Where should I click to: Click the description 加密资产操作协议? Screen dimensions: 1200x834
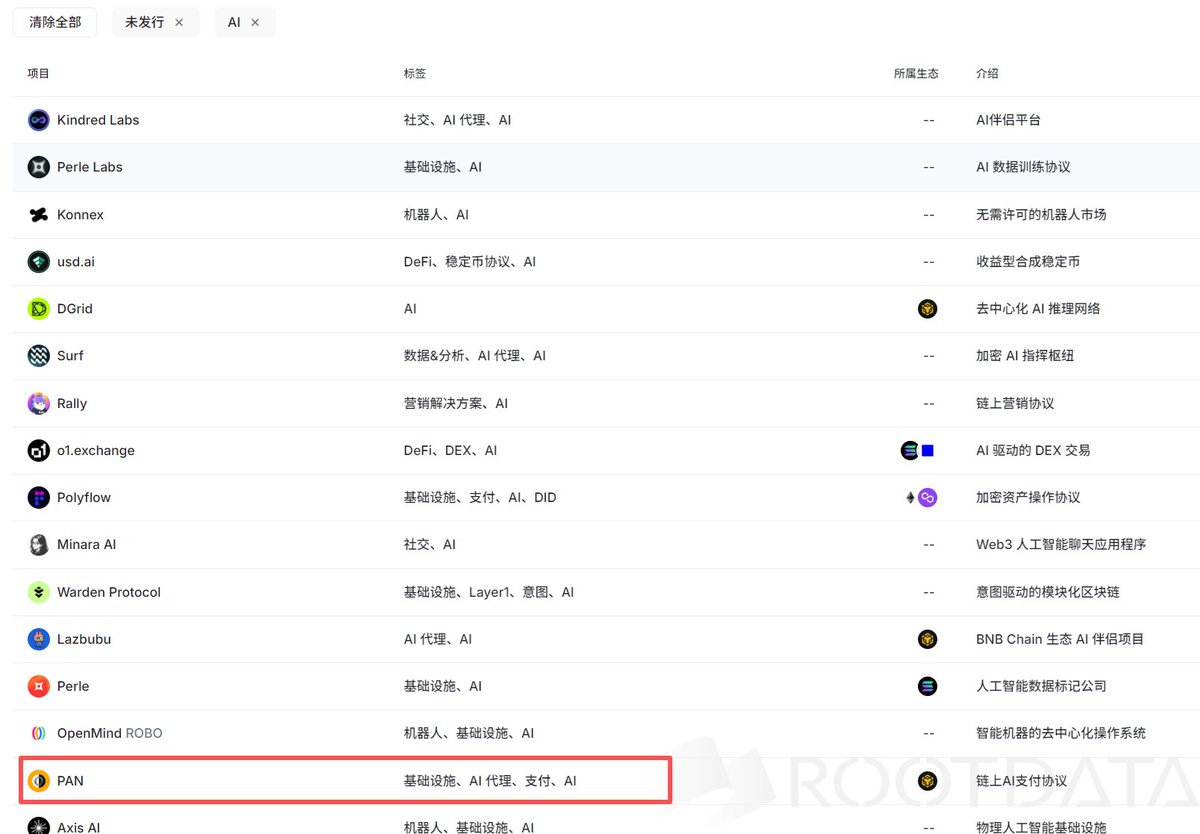tap(1028, 498)
